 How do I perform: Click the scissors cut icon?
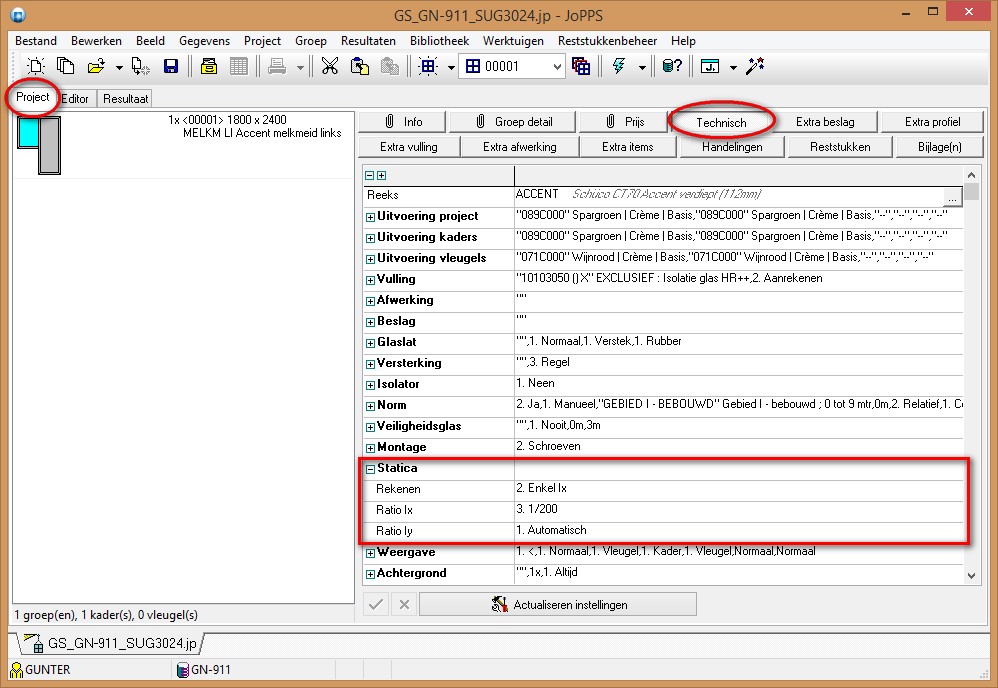click(330, 66)
